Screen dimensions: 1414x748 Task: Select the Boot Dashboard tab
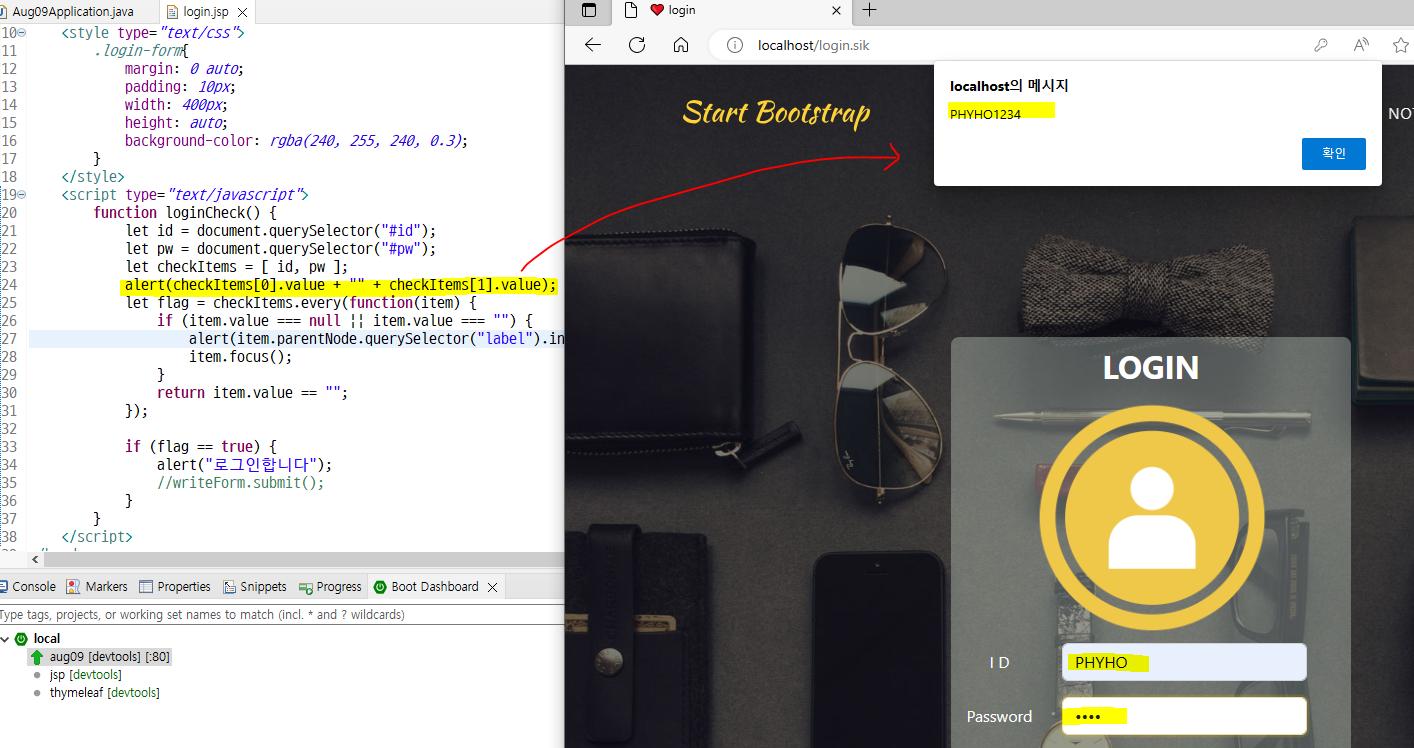point(435,587)
